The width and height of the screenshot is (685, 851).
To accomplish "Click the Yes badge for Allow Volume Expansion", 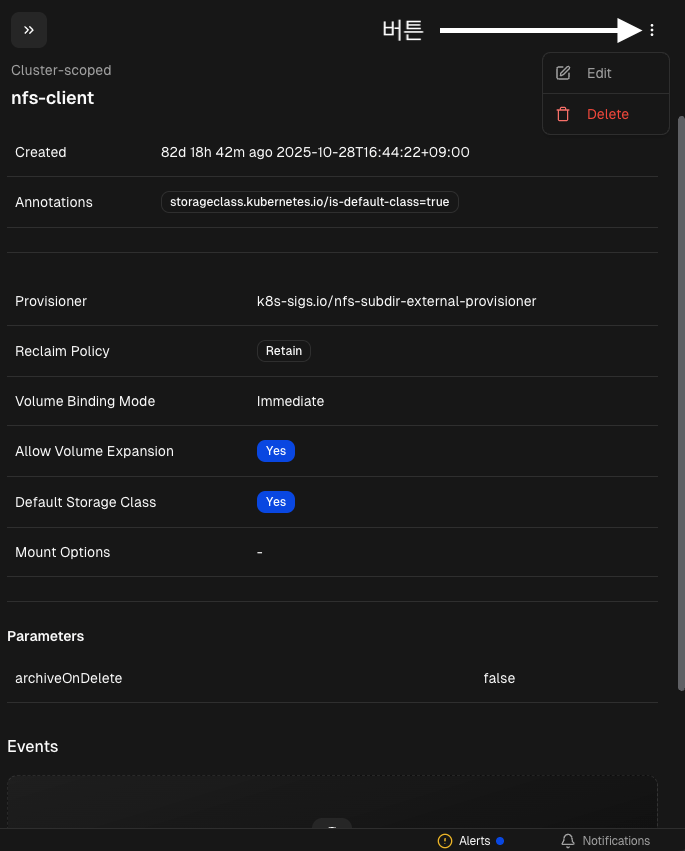I will pyautogui.click(x=276, y=451).
